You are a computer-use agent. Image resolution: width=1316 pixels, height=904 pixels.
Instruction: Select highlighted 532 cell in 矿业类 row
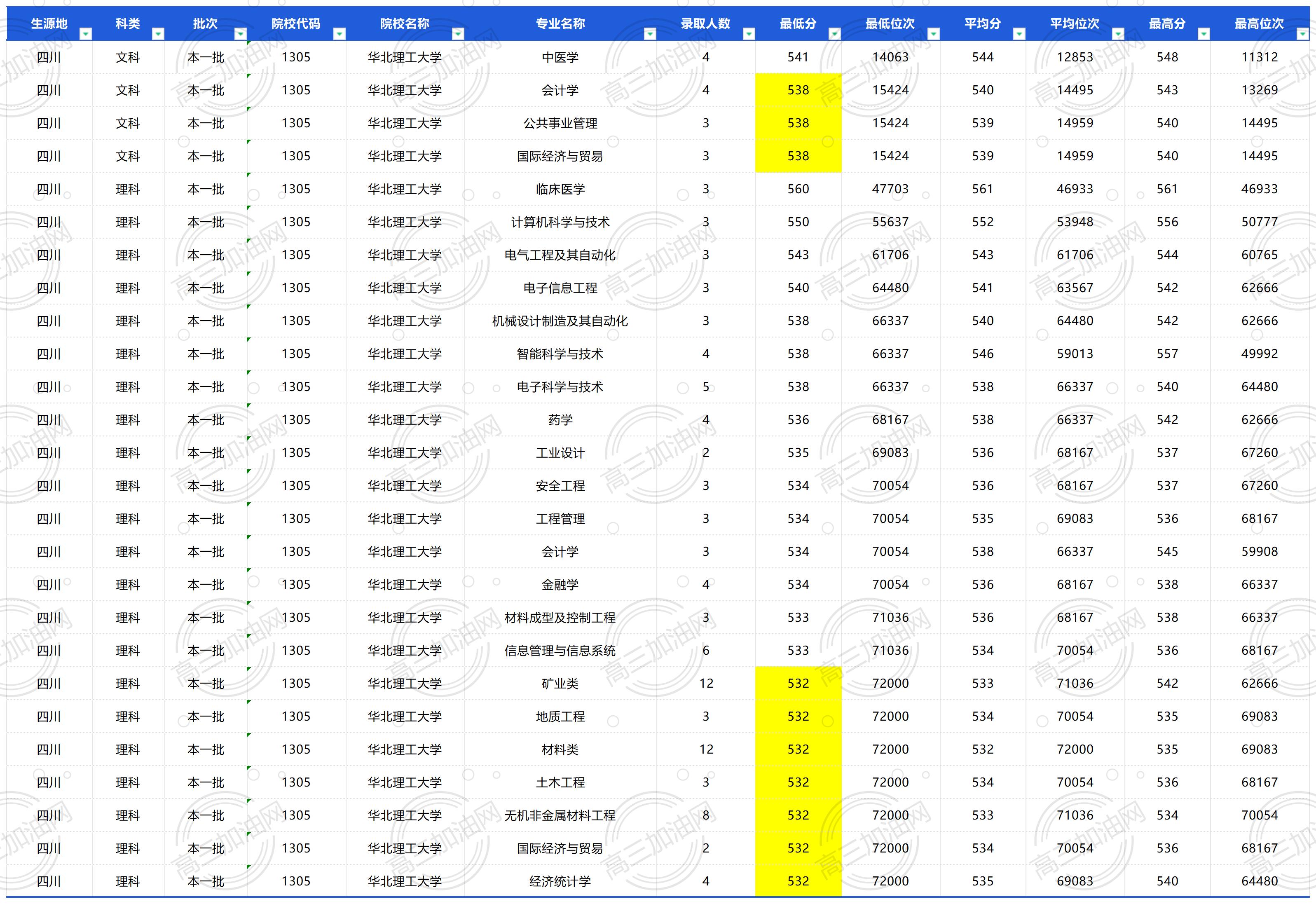click(x=798, y=684)
